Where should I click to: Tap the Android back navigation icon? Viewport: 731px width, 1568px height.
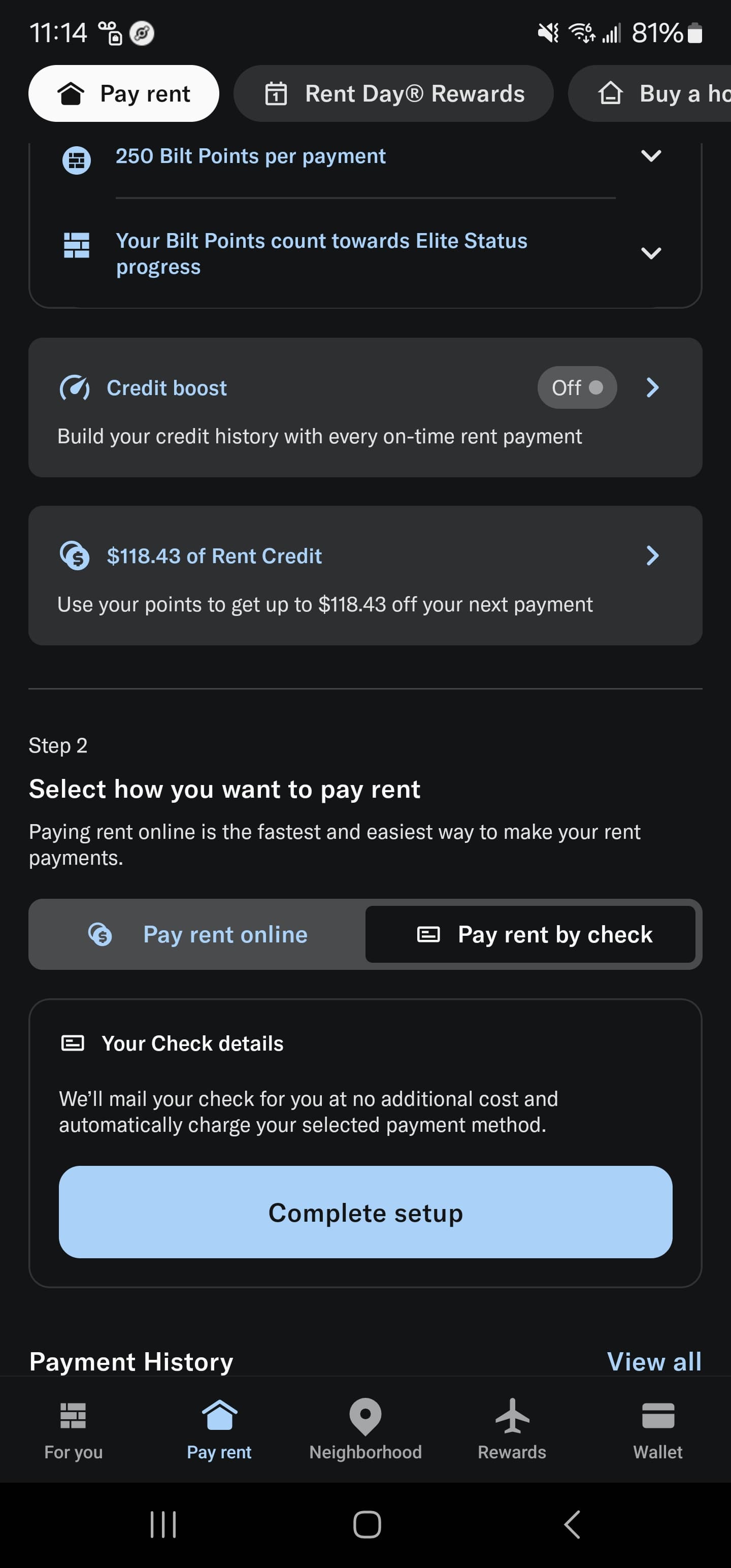pyautogui.click(x=572, y=1524)
